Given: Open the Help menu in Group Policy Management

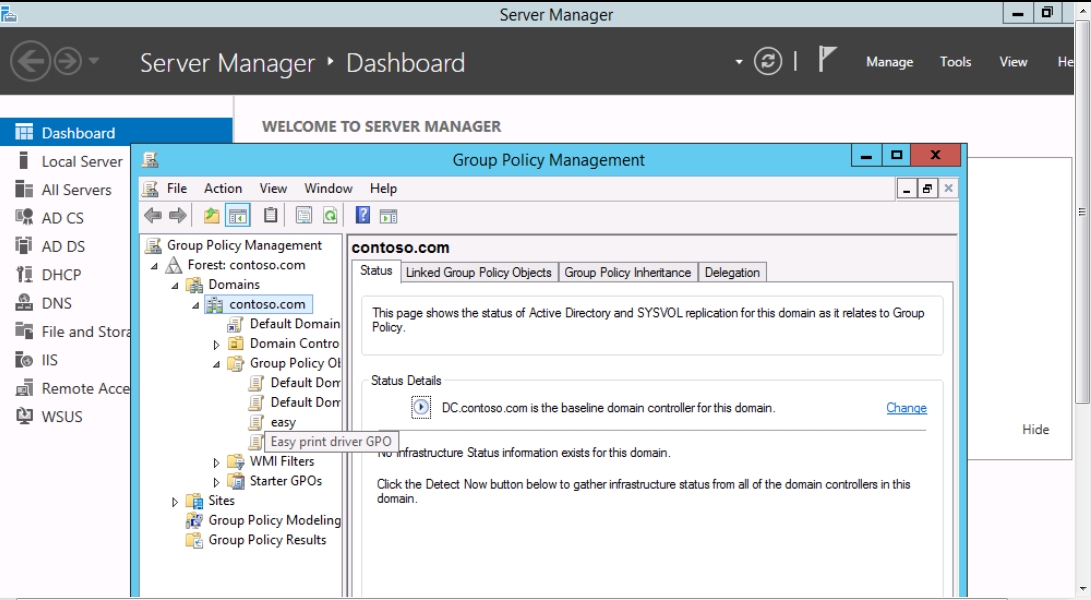Looking at the screenshot, I should tap(383, 189).
